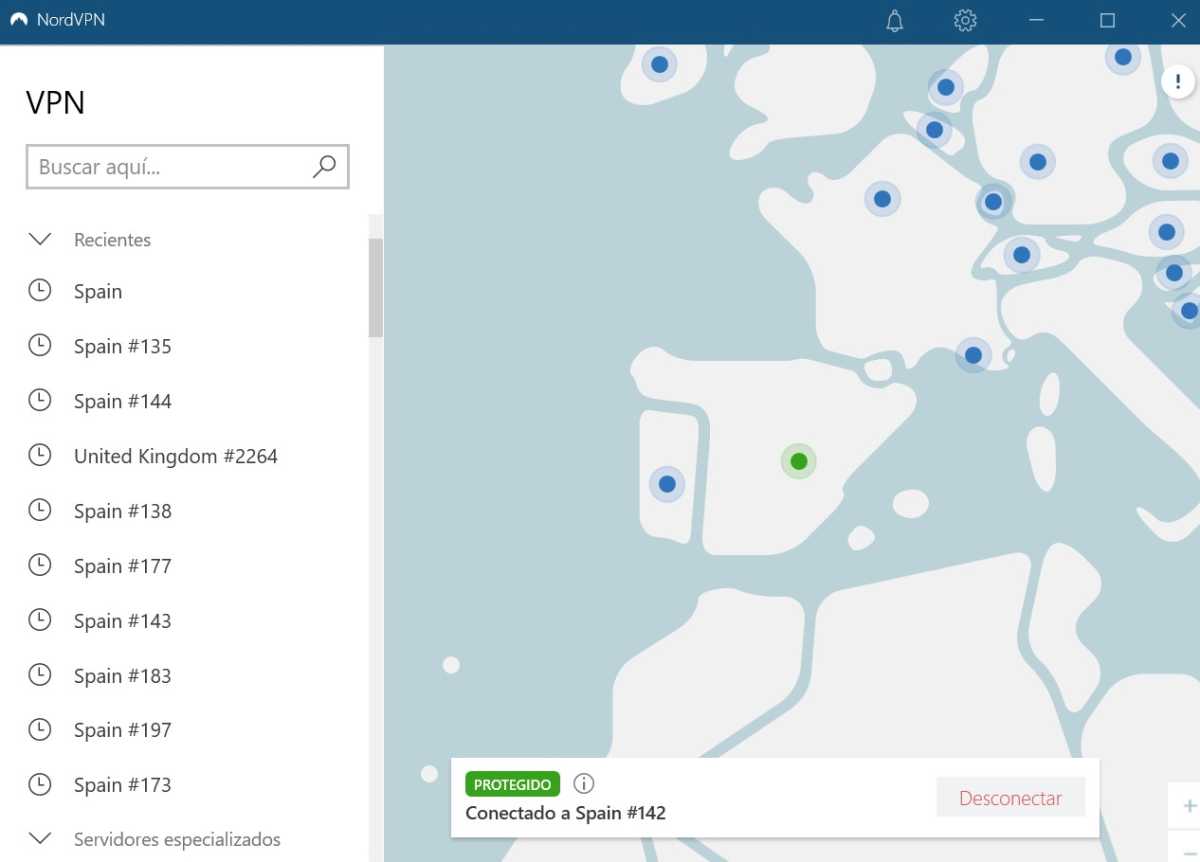1200x862 pixels.
Task: Click the exclamation alert icon on map
Action: click(1178, 82)
